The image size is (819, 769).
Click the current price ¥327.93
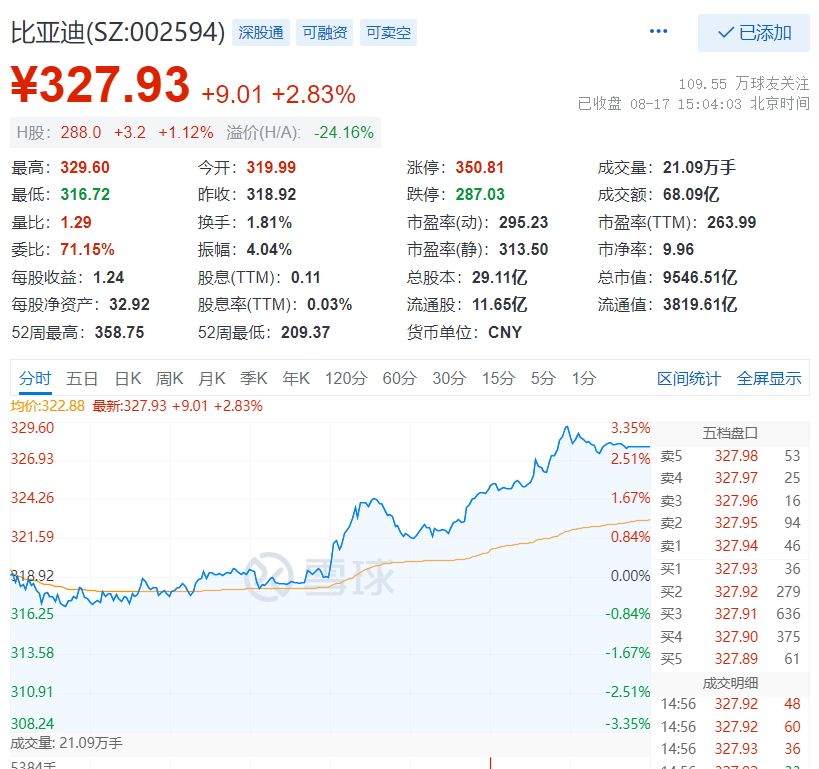tap(100, 85)
